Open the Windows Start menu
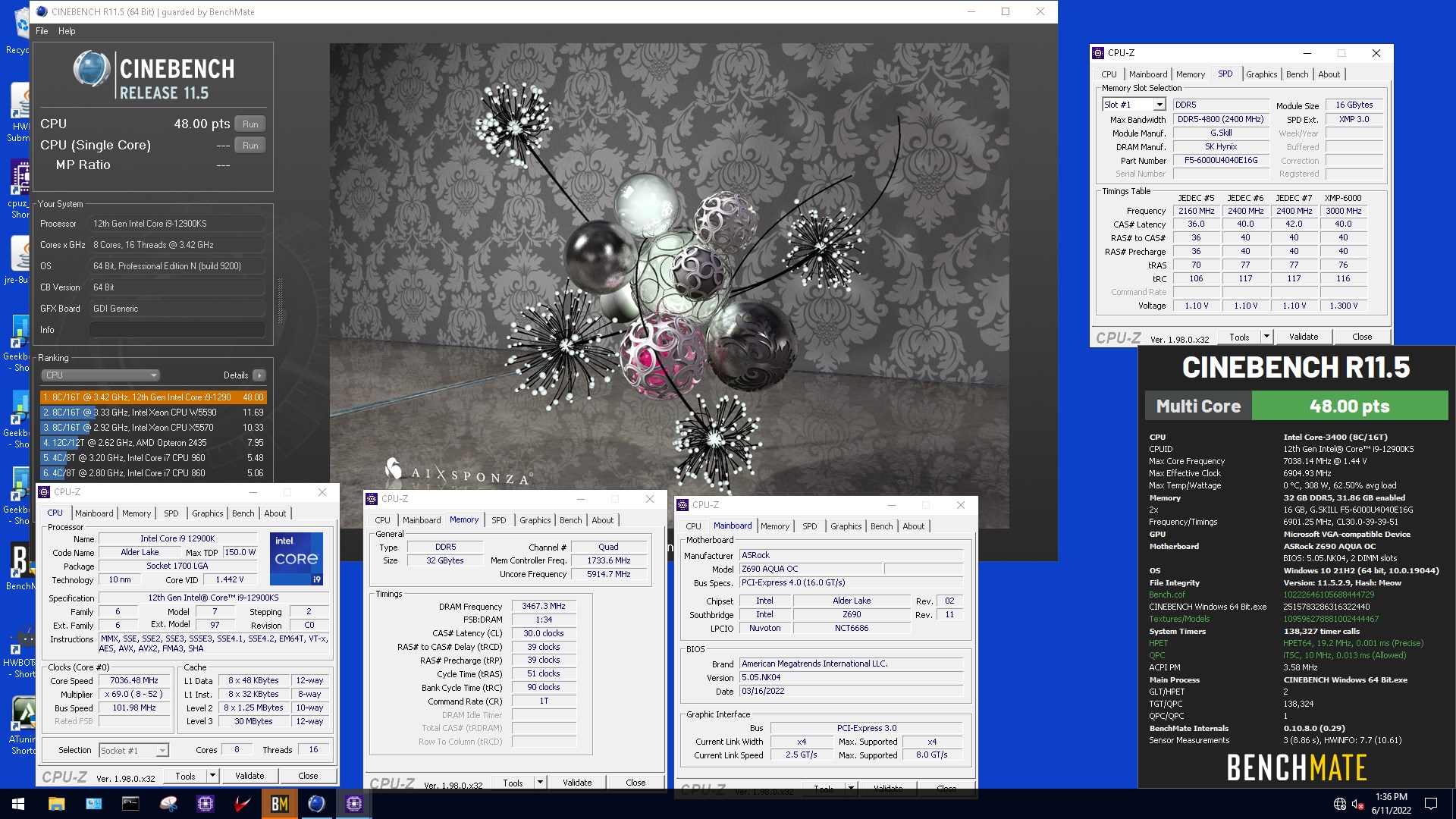The height and width of the screenshot is (819, 1456). pos(18,804)
